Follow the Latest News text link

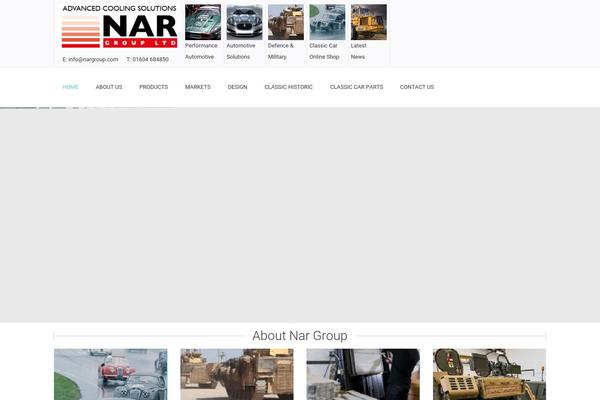click(359, 51)
